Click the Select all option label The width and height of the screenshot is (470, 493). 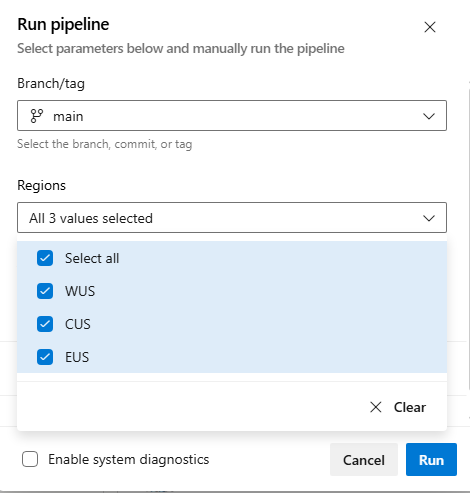(x=92, y=258)
